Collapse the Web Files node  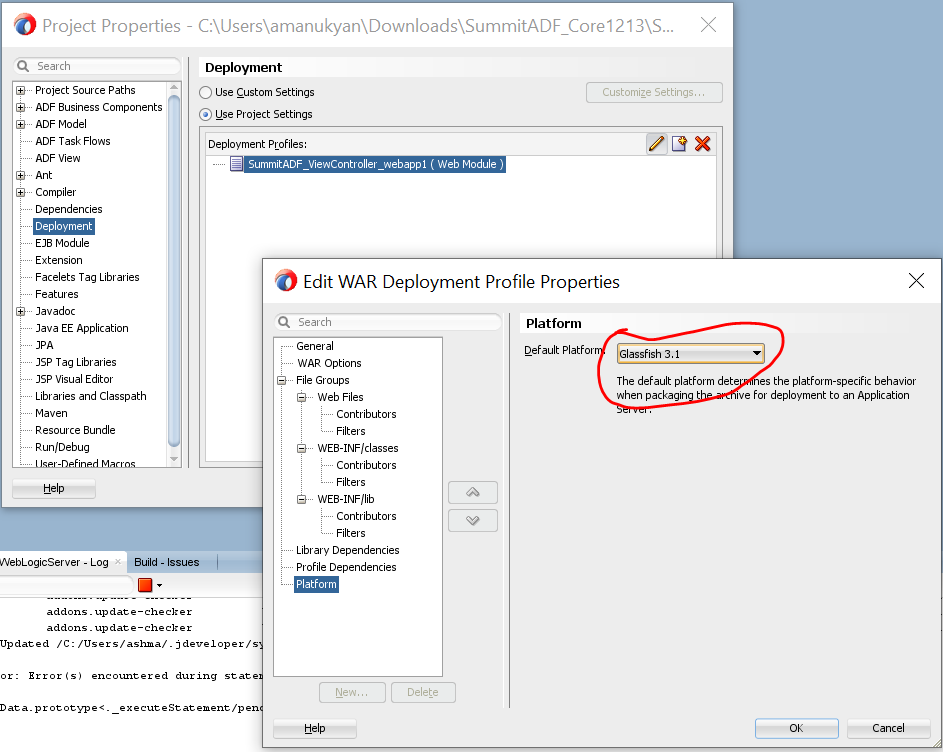click(x=302, y=397)
